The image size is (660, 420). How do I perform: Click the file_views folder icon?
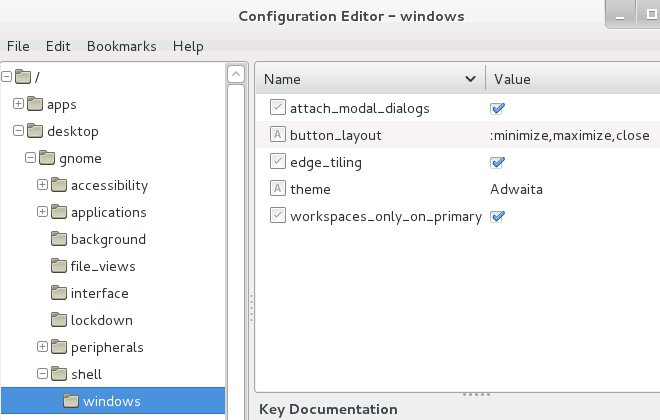pos(58,266)
